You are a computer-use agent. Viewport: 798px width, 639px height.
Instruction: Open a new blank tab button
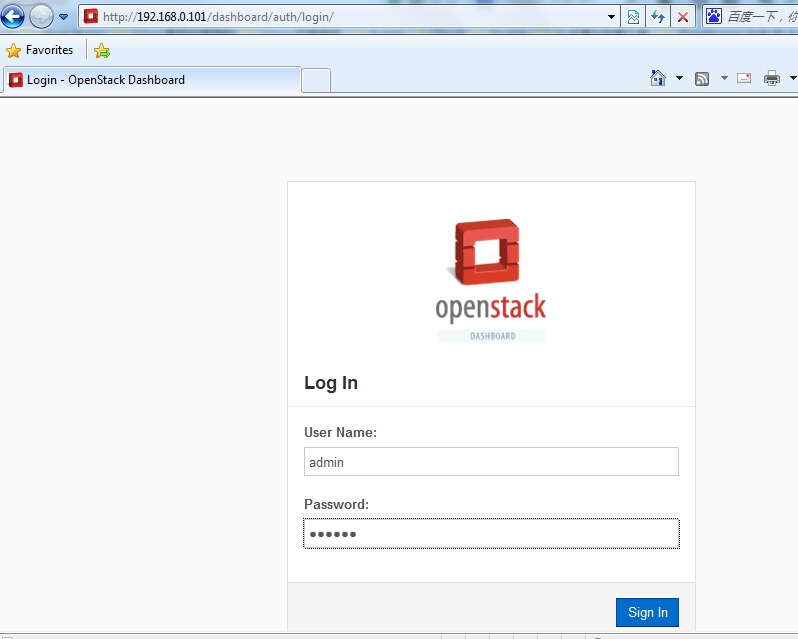[316, 80]
